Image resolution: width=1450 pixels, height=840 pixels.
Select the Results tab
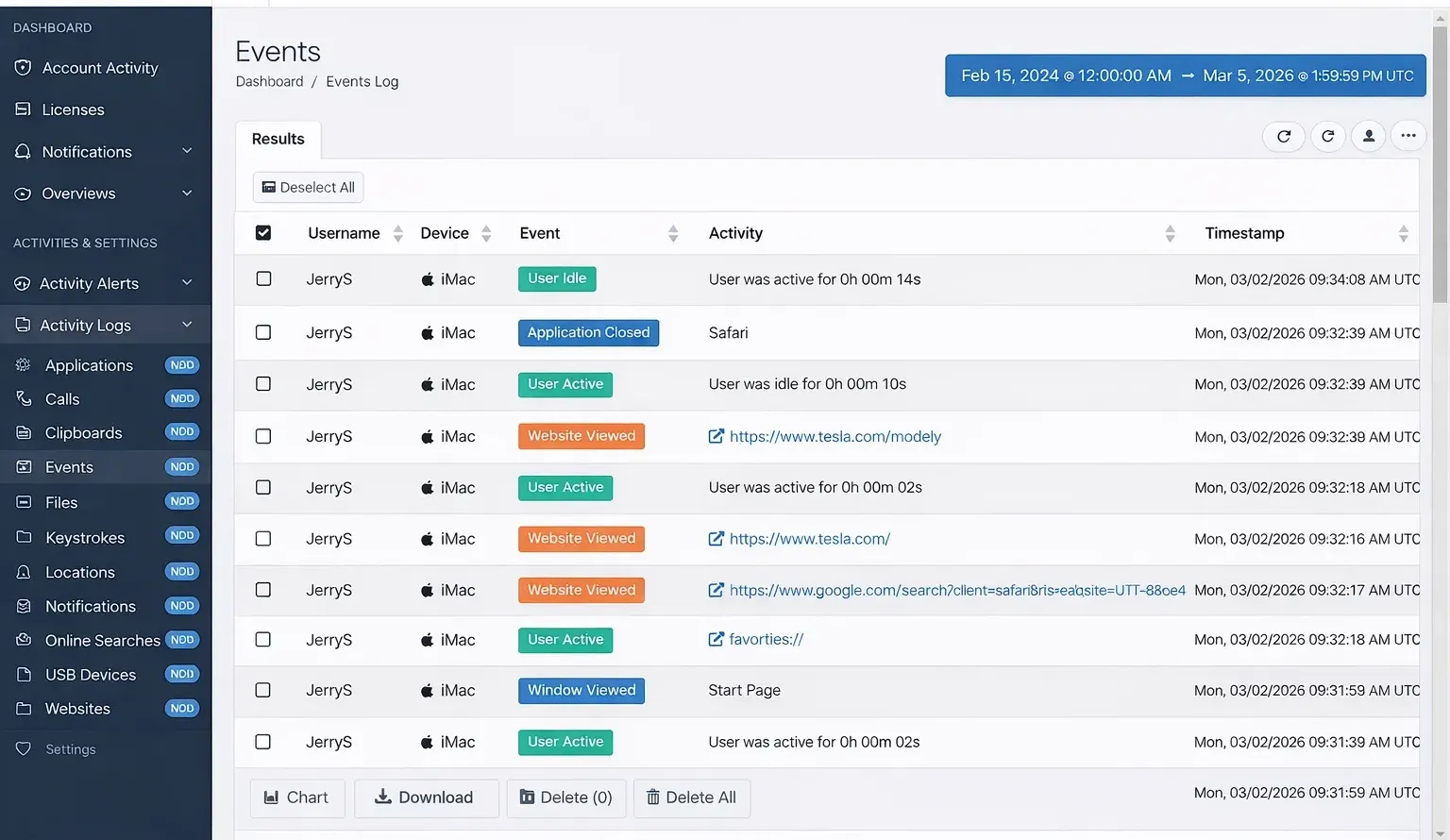pos(278,139)
